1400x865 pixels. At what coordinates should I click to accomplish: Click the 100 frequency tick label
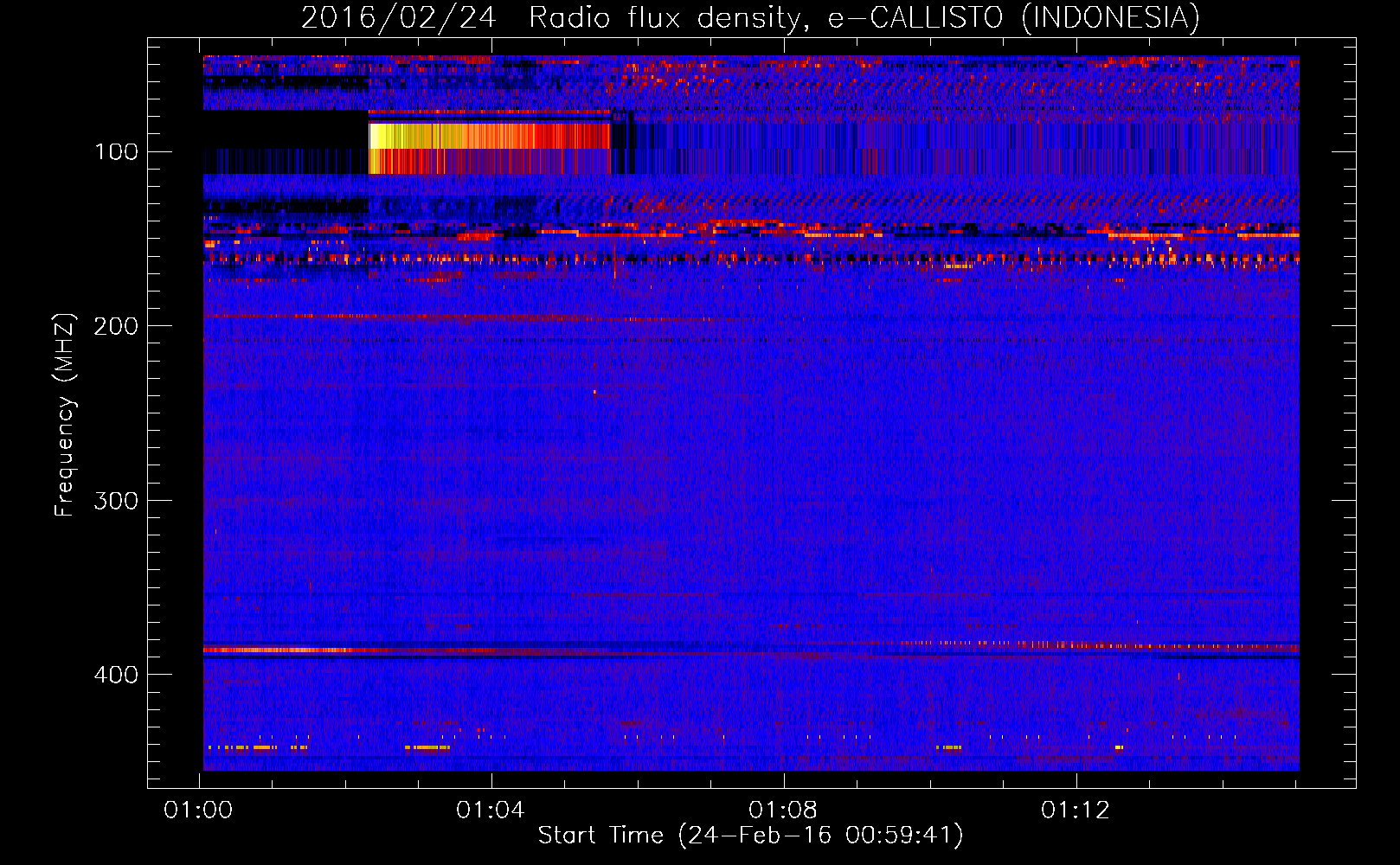click(x=117, y=152)
